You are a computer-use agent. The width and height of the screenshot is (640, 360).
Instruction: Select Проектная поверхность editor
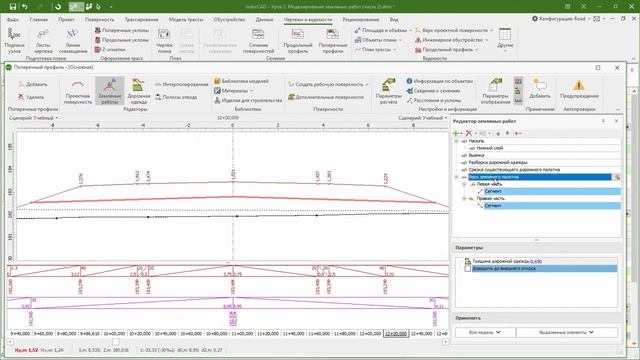(x=78, y=91)
